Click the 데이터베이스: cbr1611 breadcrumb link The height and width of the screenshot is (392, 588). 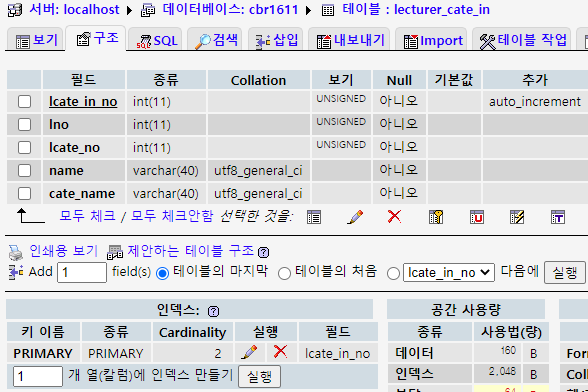click(231, 9)
